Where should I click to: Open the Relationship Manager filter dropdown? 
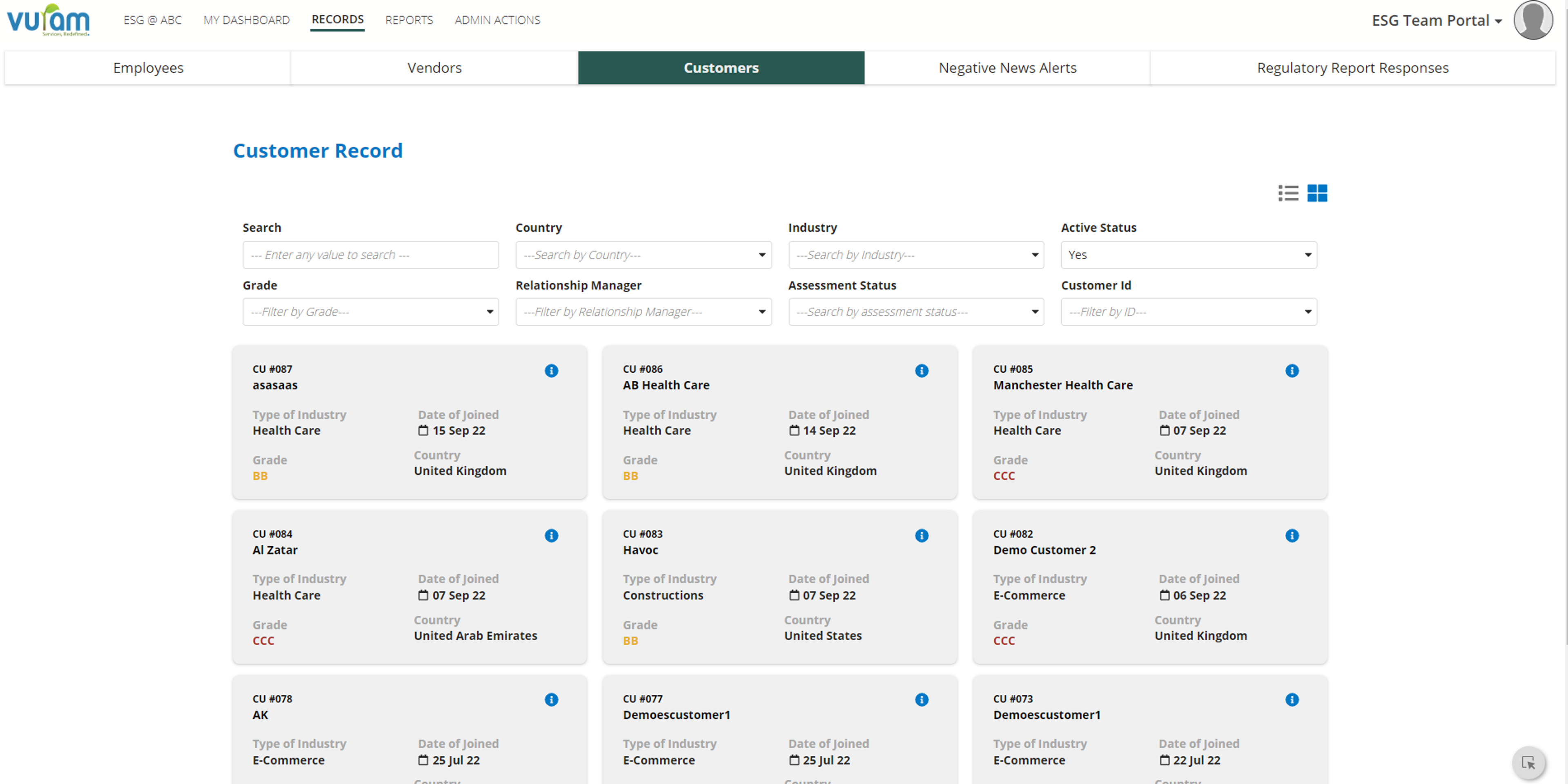click(644, 311)
